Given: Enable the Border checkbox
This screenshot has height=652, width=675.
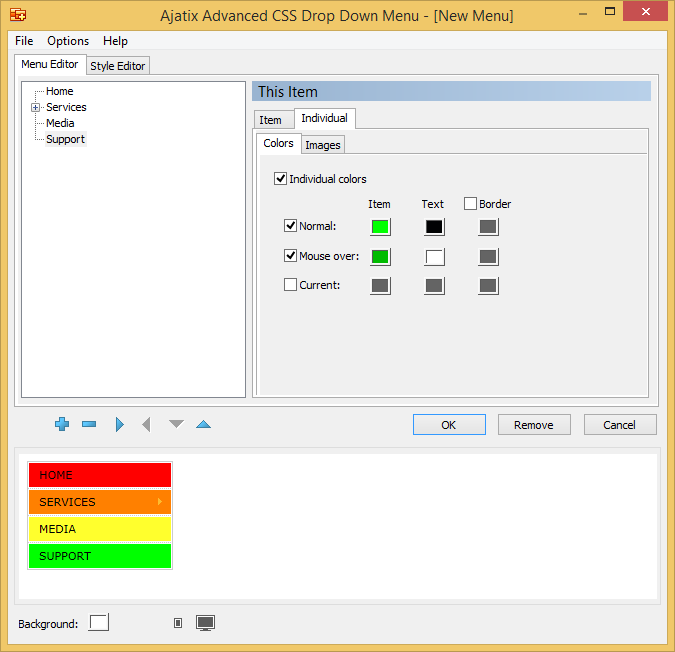Looking at the screenshot, I should coord(471,204).
